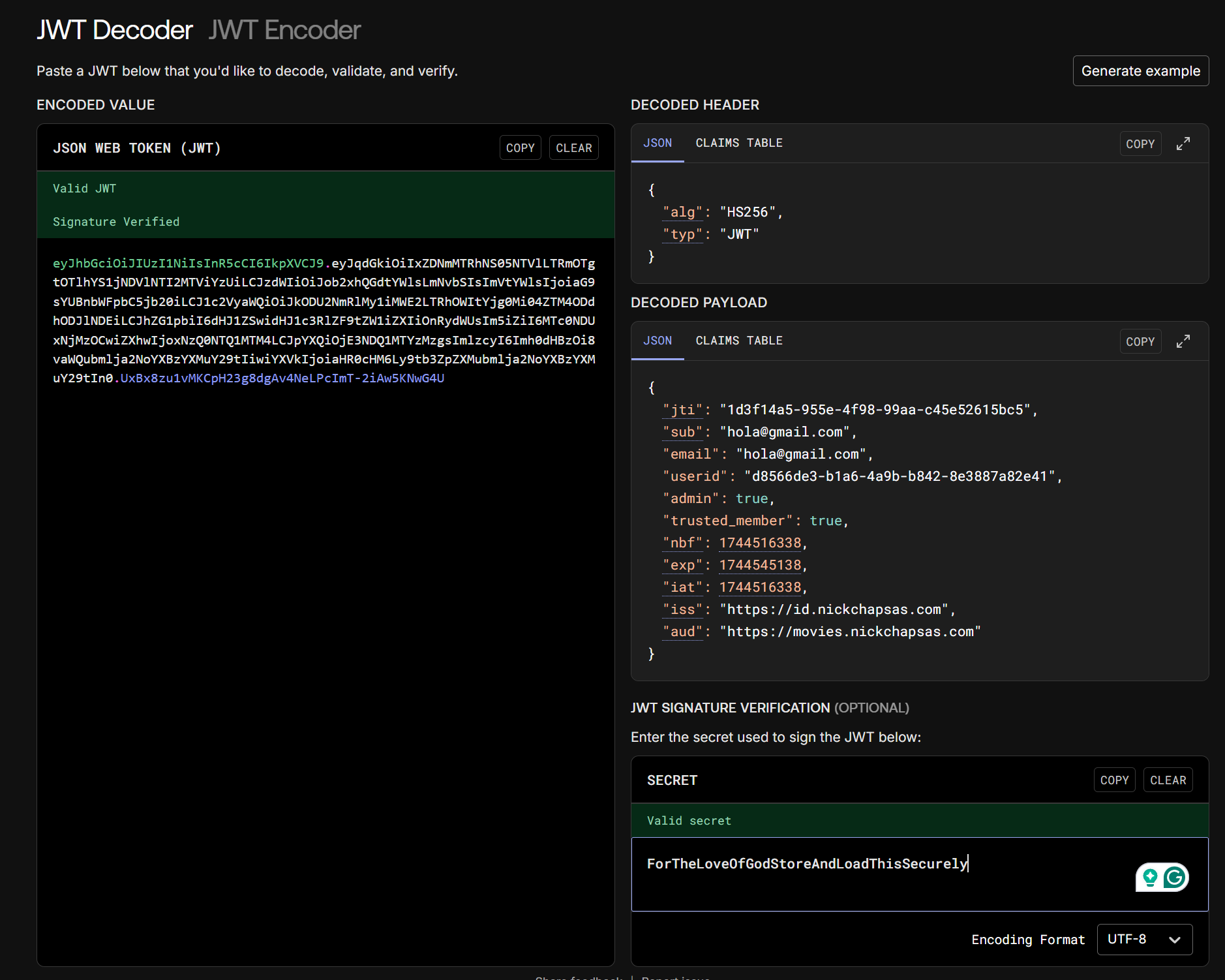
Task: Click the "alg" header key
Action: point(682,212)
